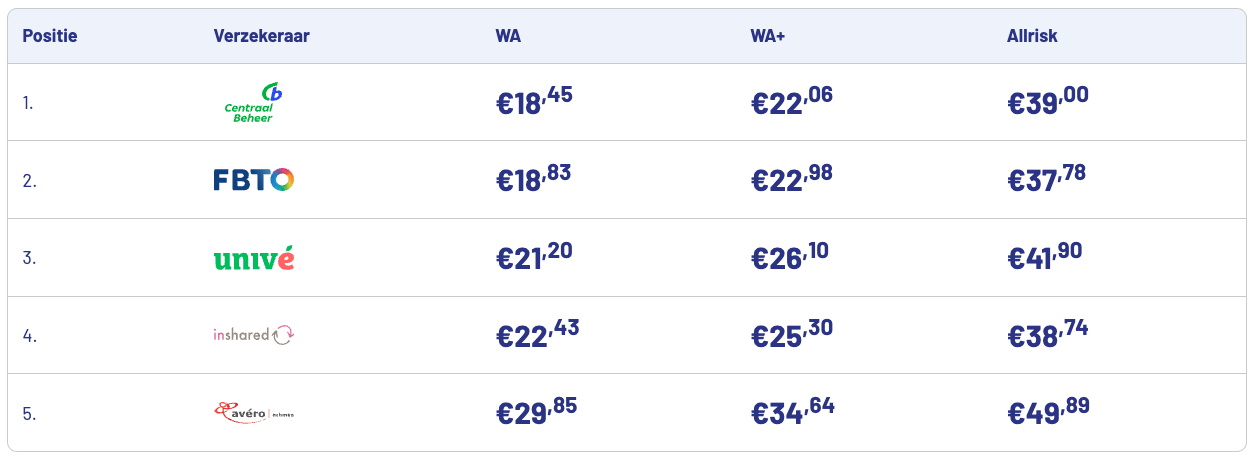The image size is (1255, 460).
Task: Click Avéro Allrisk price €49,89
Action: point(1048,412)
